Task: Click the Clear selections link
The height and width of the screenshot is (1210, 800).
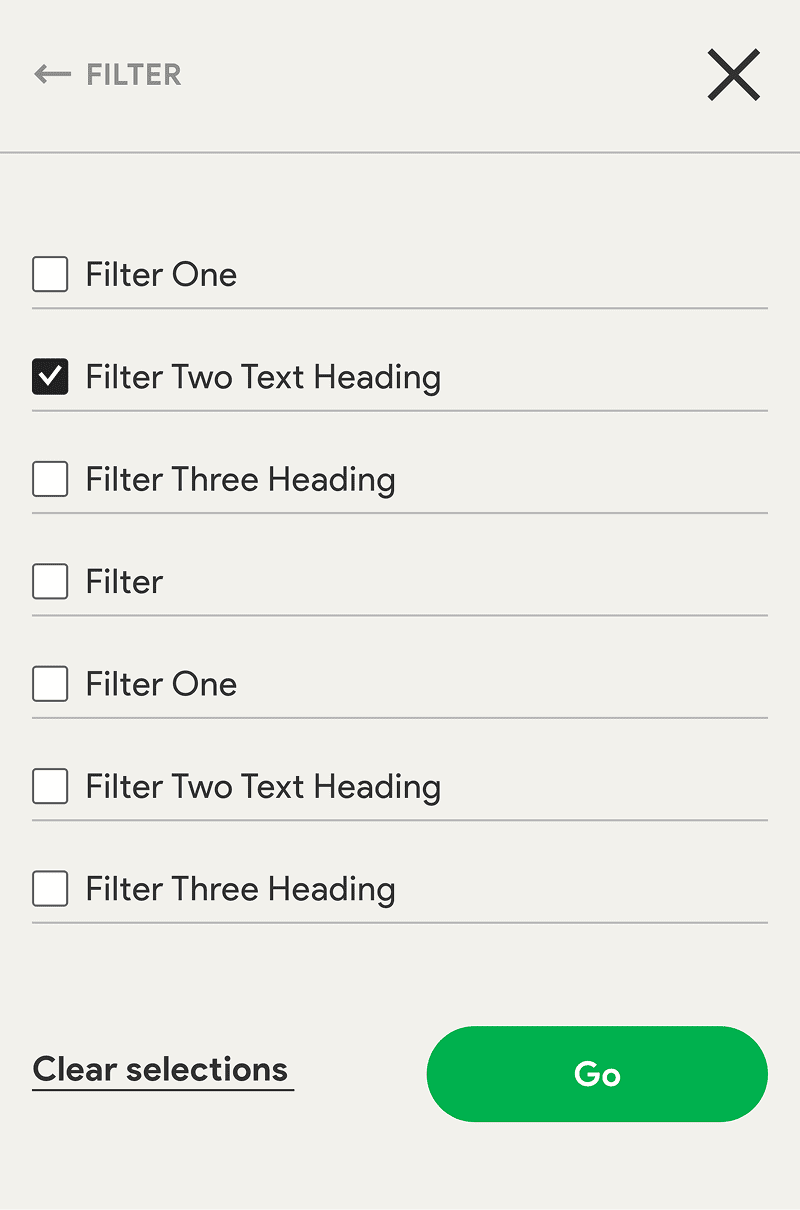Action: point(161,1069)
